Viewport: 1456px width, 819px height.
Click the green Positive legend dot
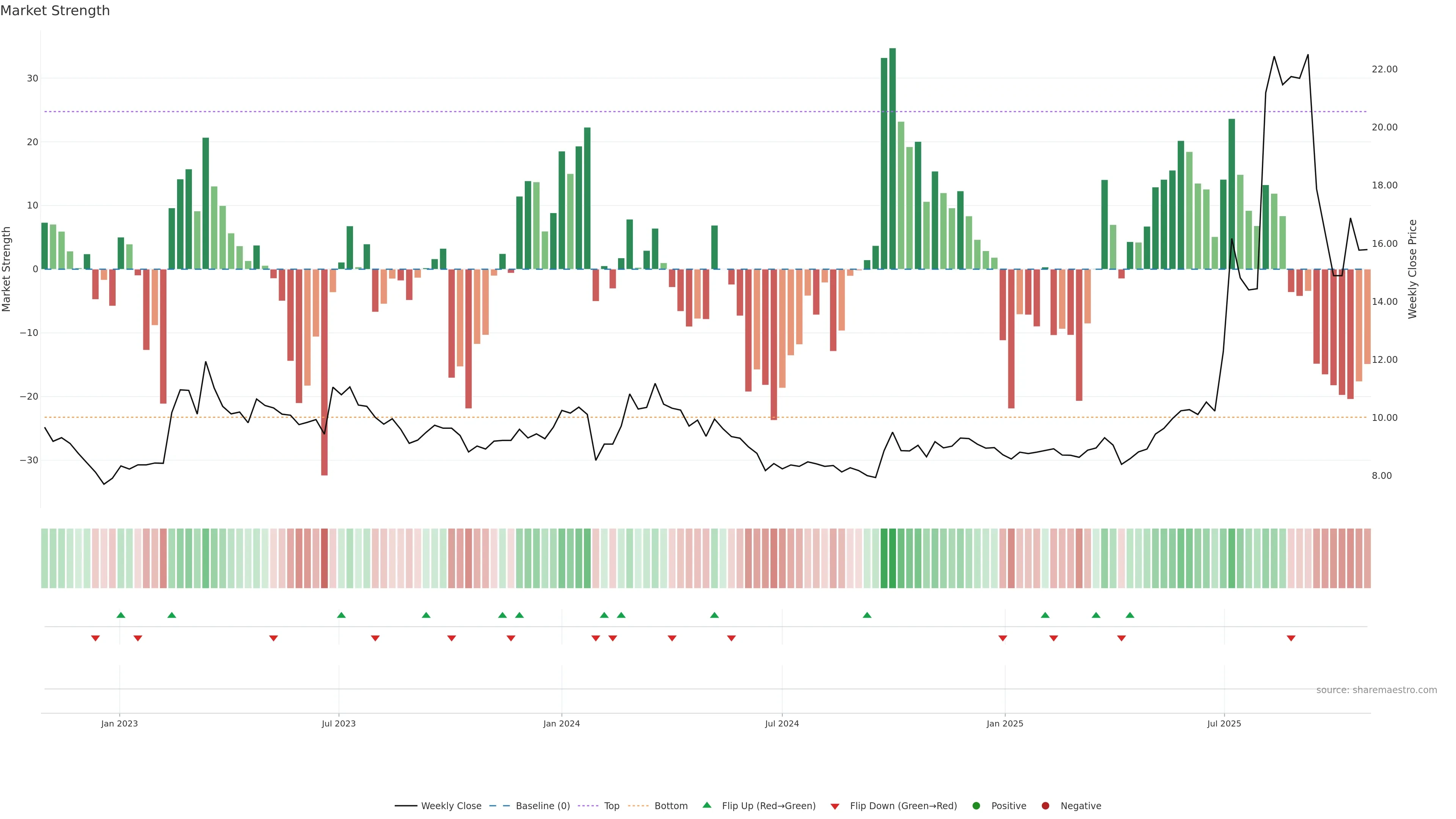pyautogui.click(x=976, y=806)
